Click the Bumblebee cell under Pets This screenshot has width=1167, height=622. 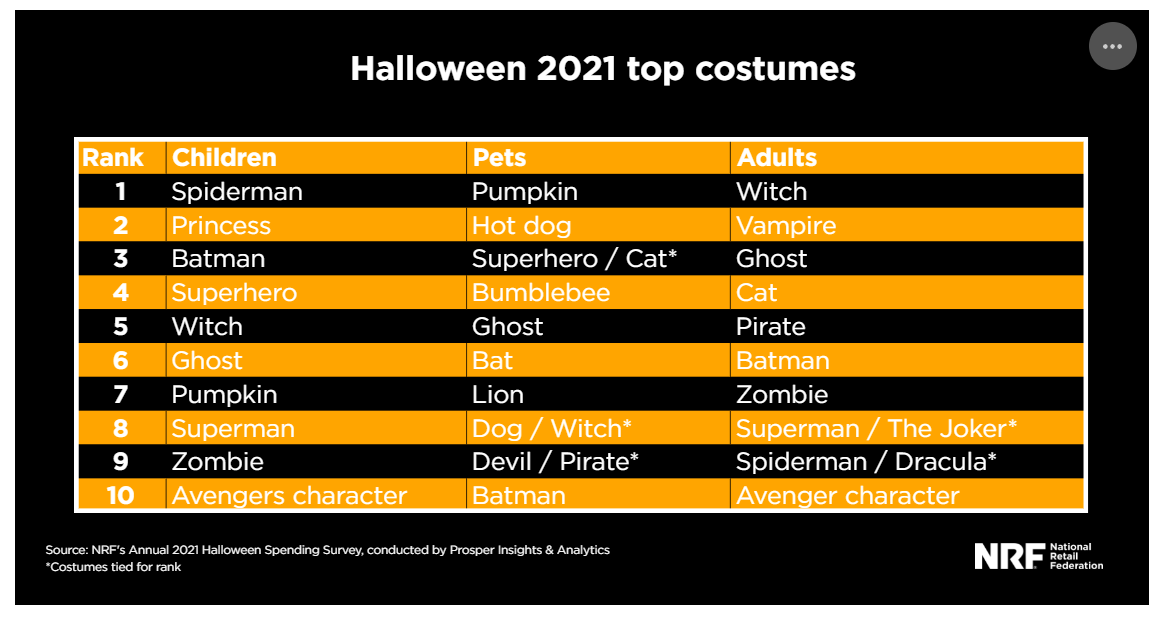point(540,293)
